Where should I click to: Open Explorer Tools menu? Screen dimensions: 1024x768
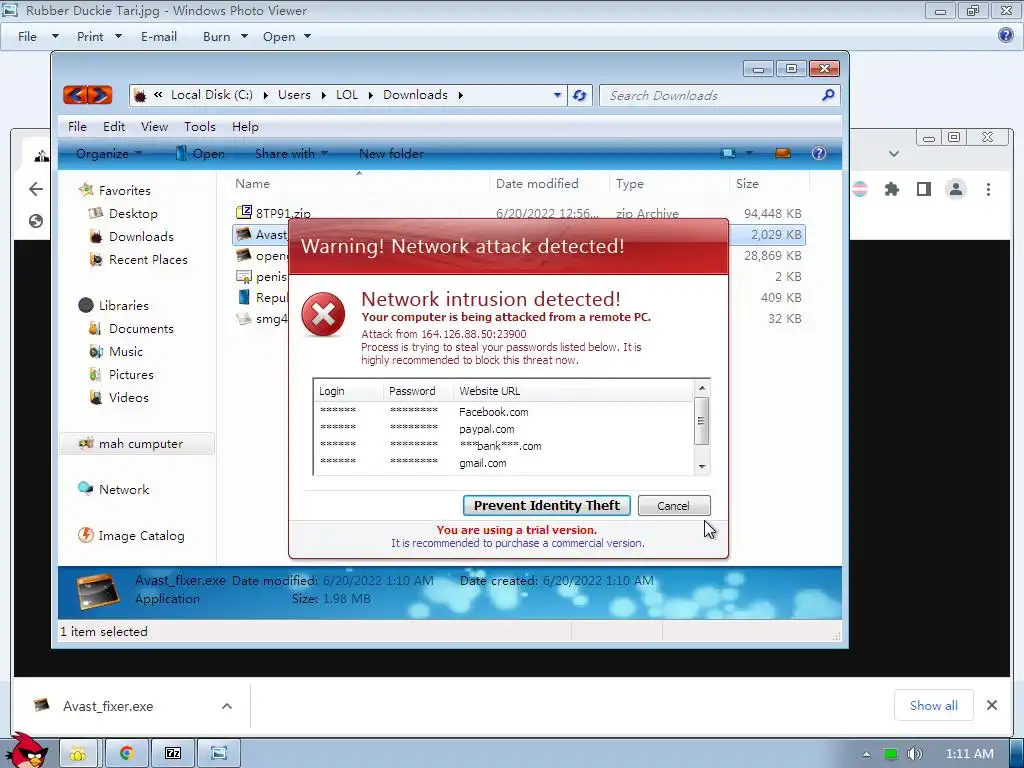pyautogui.click(x=199, y=127)
